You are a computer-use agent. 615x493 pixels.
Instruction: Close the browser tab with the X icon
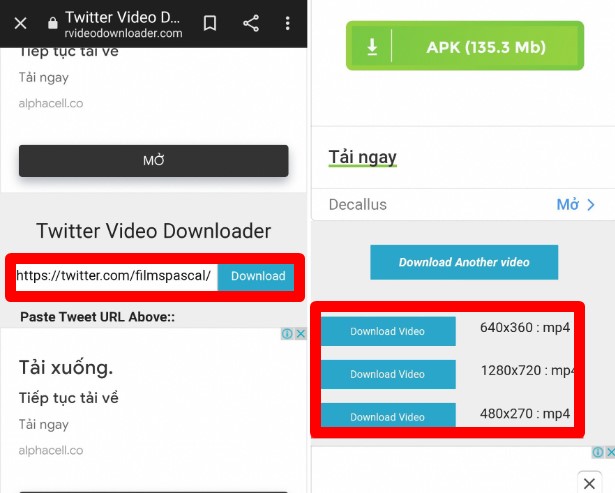click(x=20, y=24)
